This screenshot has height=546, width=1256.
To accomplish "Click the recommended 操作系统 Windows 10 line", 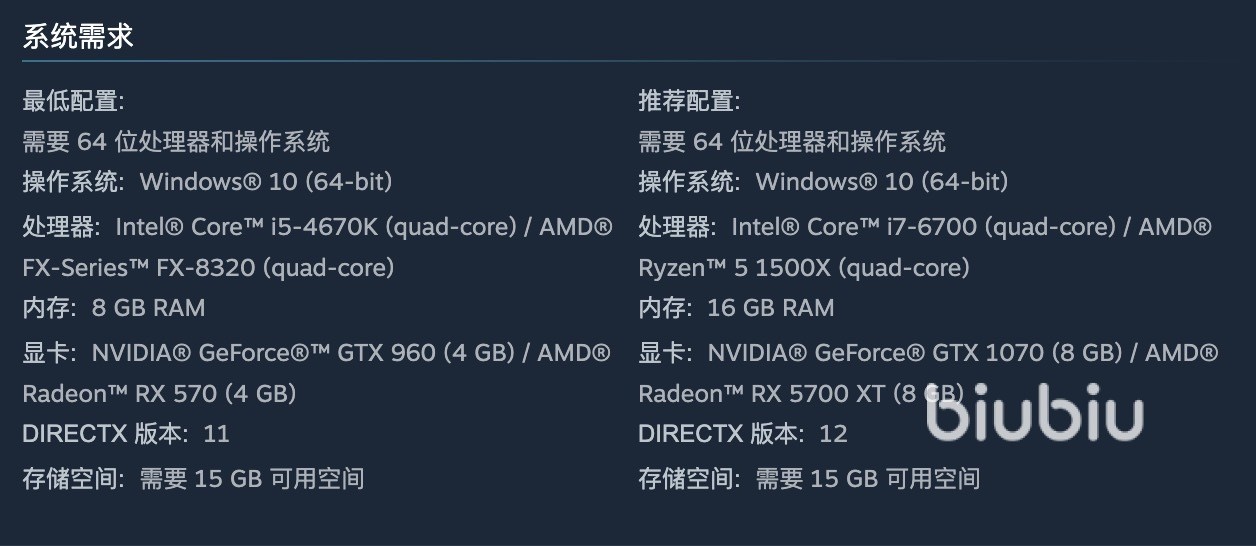I will (x=823, y=182).
